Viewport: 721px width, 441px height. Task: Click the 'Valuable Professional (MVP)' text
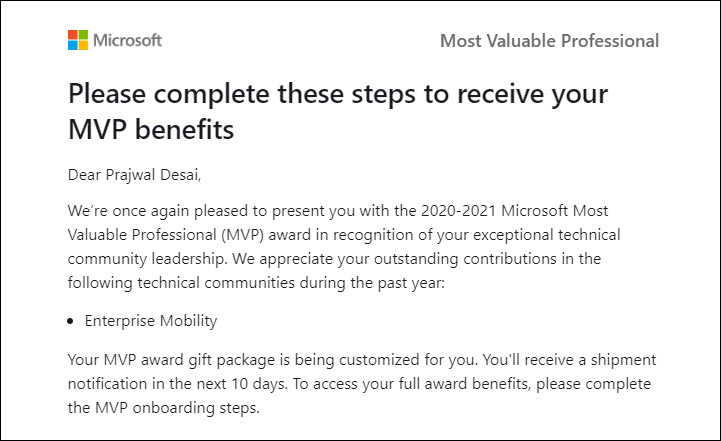coord(166,235)
